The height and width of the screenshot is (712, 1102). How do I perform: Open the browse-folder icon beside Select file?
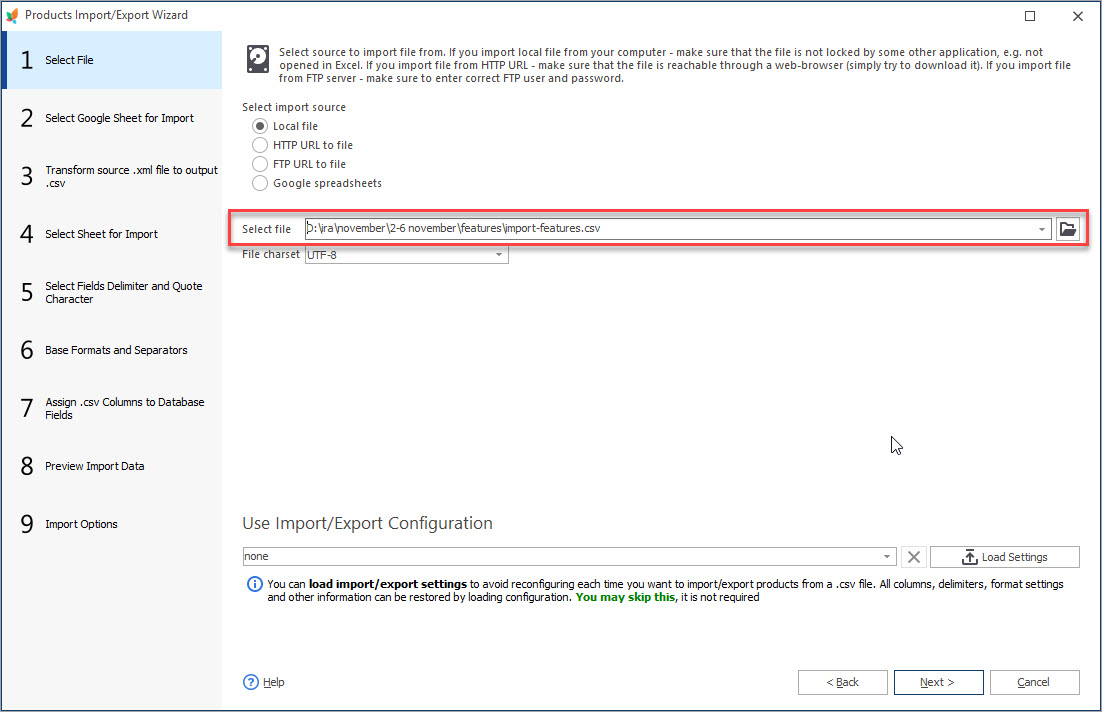[x=1068, y=228]
